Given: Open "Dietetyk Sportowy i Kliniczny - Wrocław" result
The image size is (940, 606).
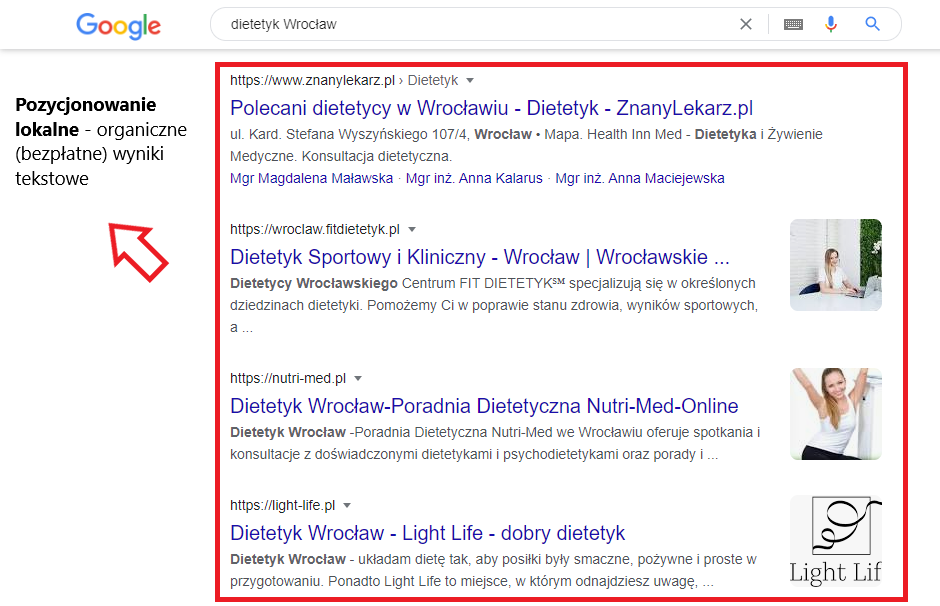Looking at the screenshot, I should coord(480,257).
